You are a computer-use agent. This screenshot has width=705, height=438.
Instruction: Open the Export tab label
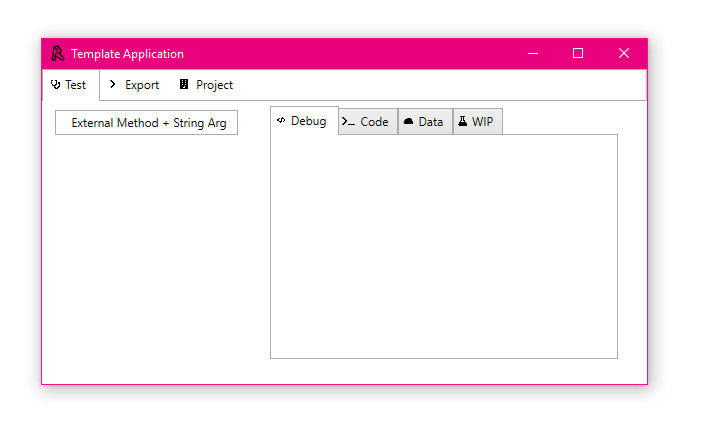pos(142,85)
